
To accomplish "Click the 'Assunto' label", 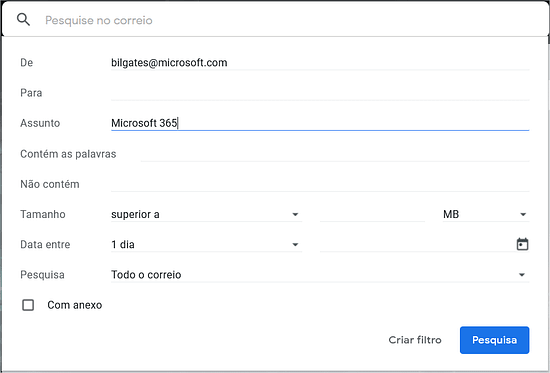I will click(x=40, y=123).
